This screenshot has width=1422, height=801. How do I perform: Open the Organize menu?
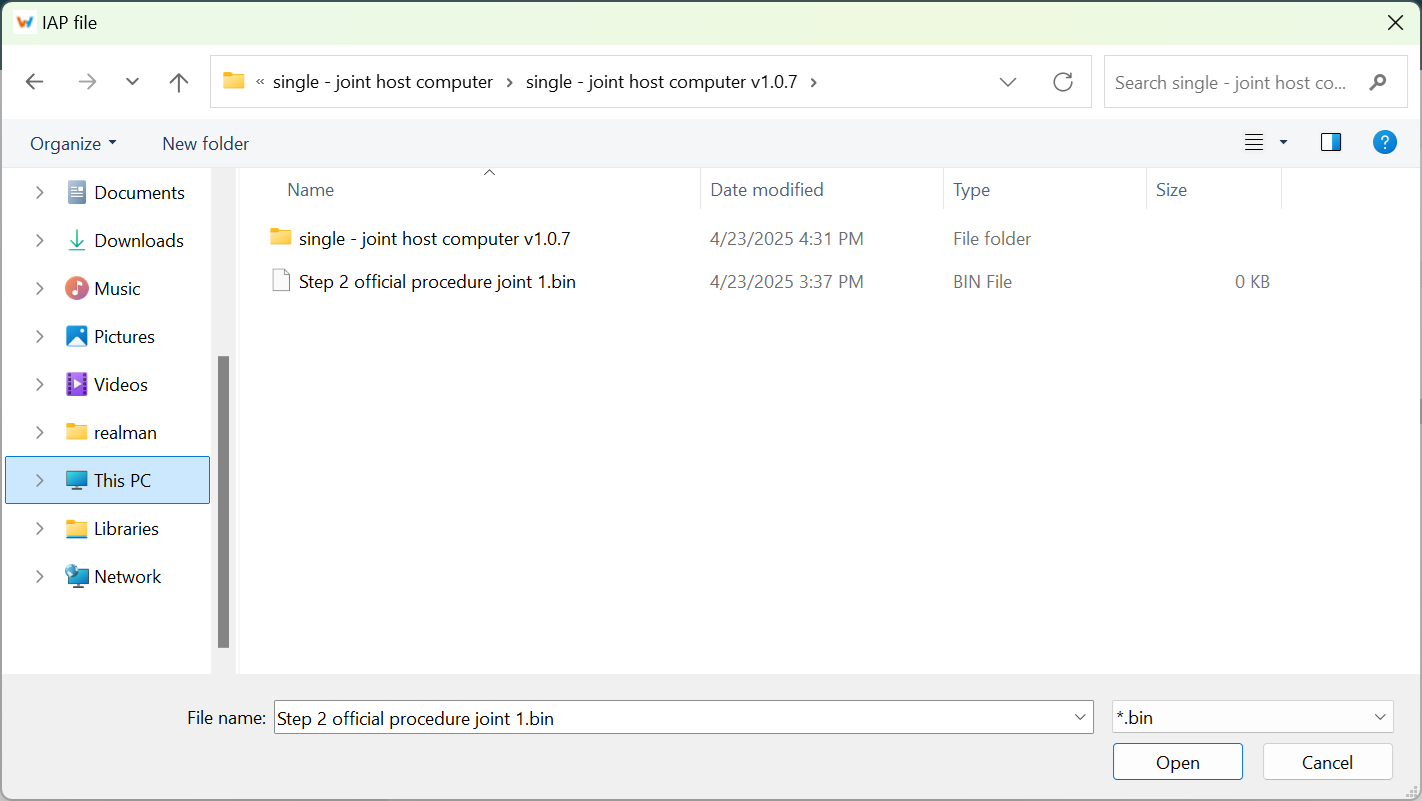point(73,144)
